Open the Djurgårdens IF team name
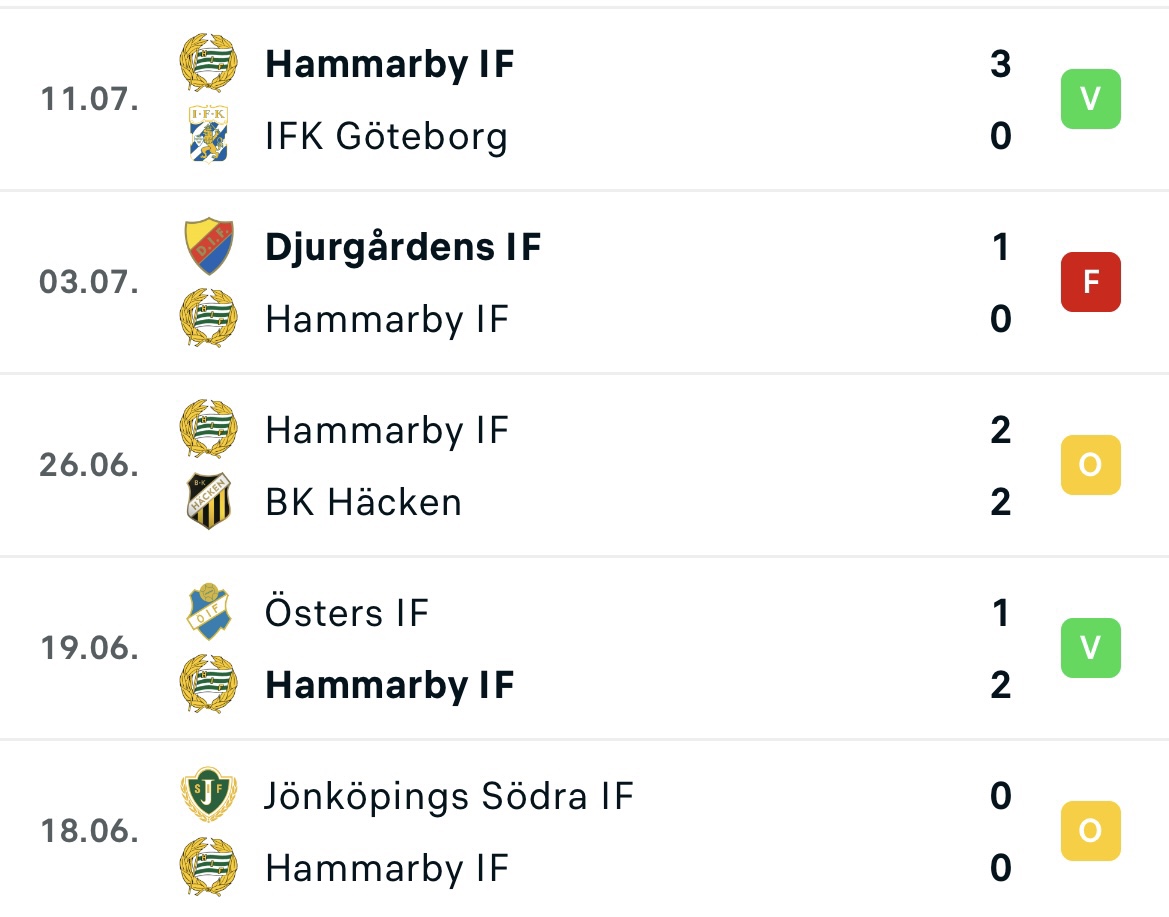This screenshot has width=1169, height=917. [x=403, y=247]
